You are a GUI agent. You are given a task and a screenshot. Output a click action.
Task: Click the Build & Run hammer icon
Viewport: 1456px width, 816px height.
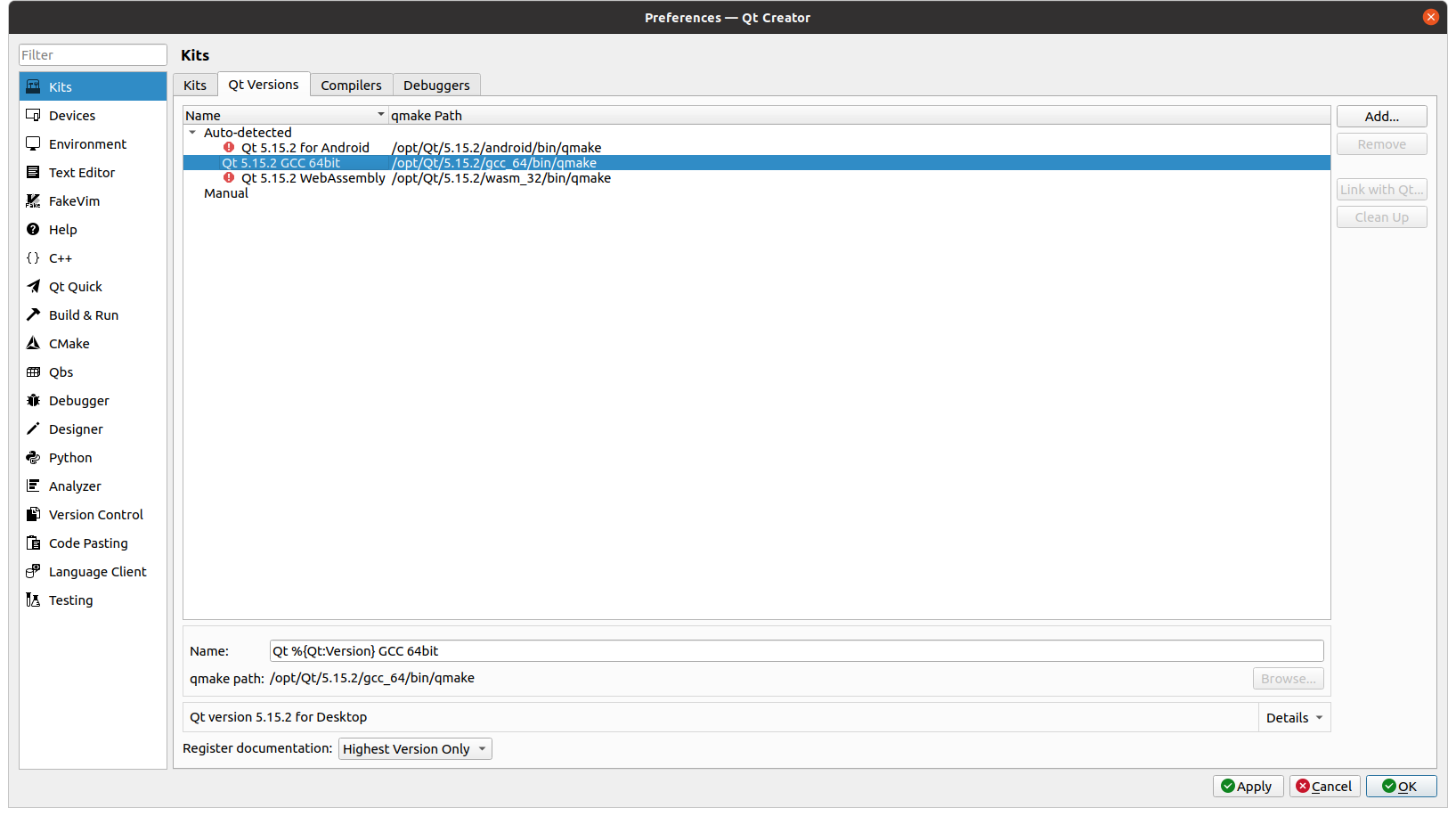click(x=33, y=314)
